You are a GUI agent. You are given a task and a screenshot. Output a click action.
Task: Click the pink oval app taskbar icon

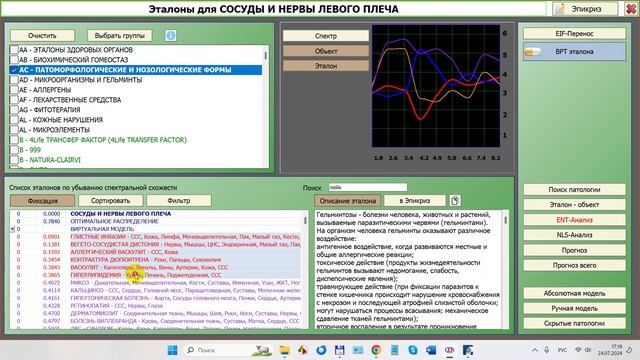(x=449, y=350)
